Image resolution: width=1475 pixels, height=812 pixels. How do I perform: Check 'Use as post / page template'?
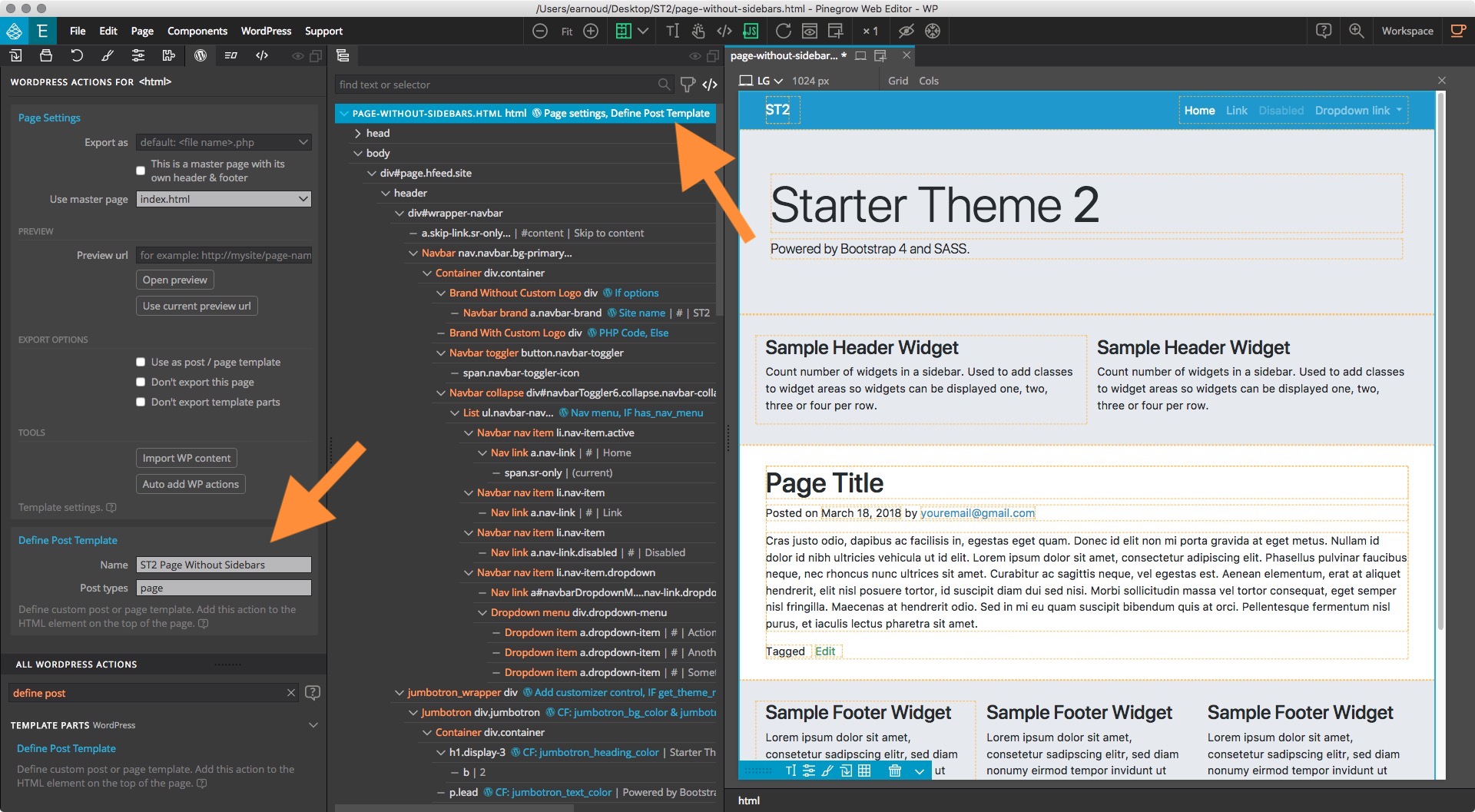(x=141, y=361)
